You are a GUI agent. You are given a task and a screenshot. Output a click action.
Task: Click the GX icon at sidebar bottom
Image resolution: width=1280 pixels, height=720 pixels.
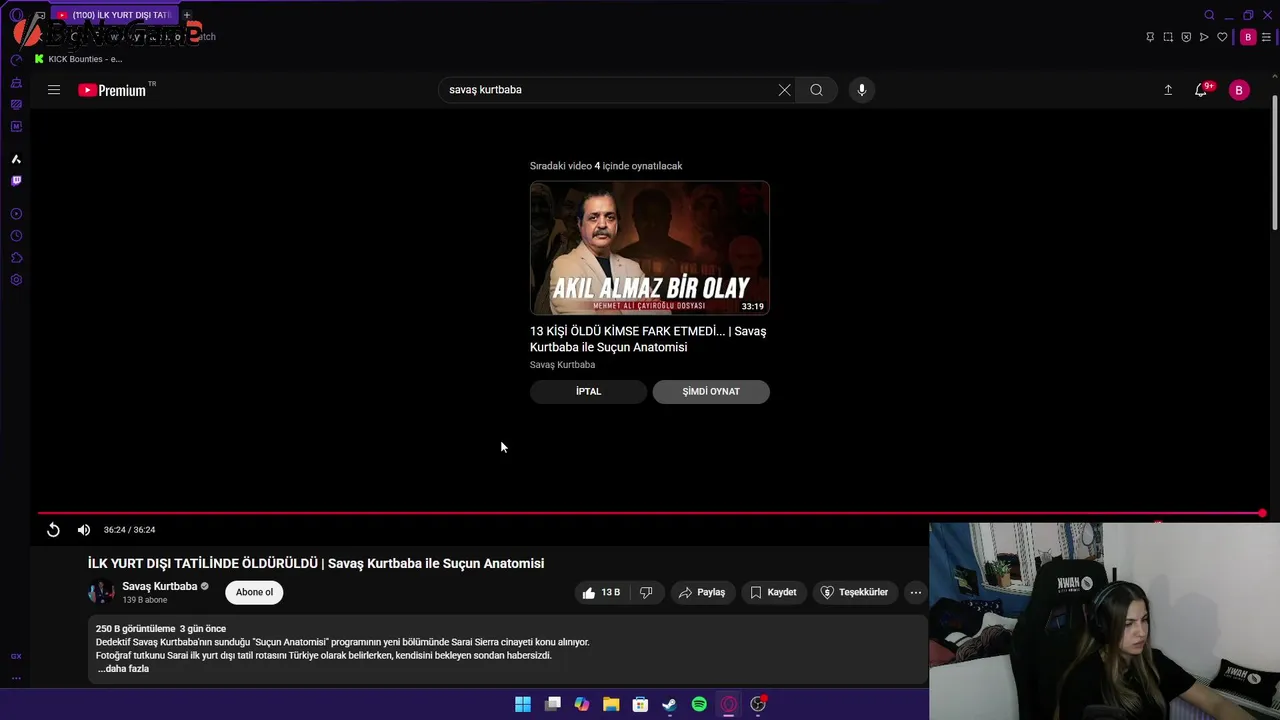(16, 656)
